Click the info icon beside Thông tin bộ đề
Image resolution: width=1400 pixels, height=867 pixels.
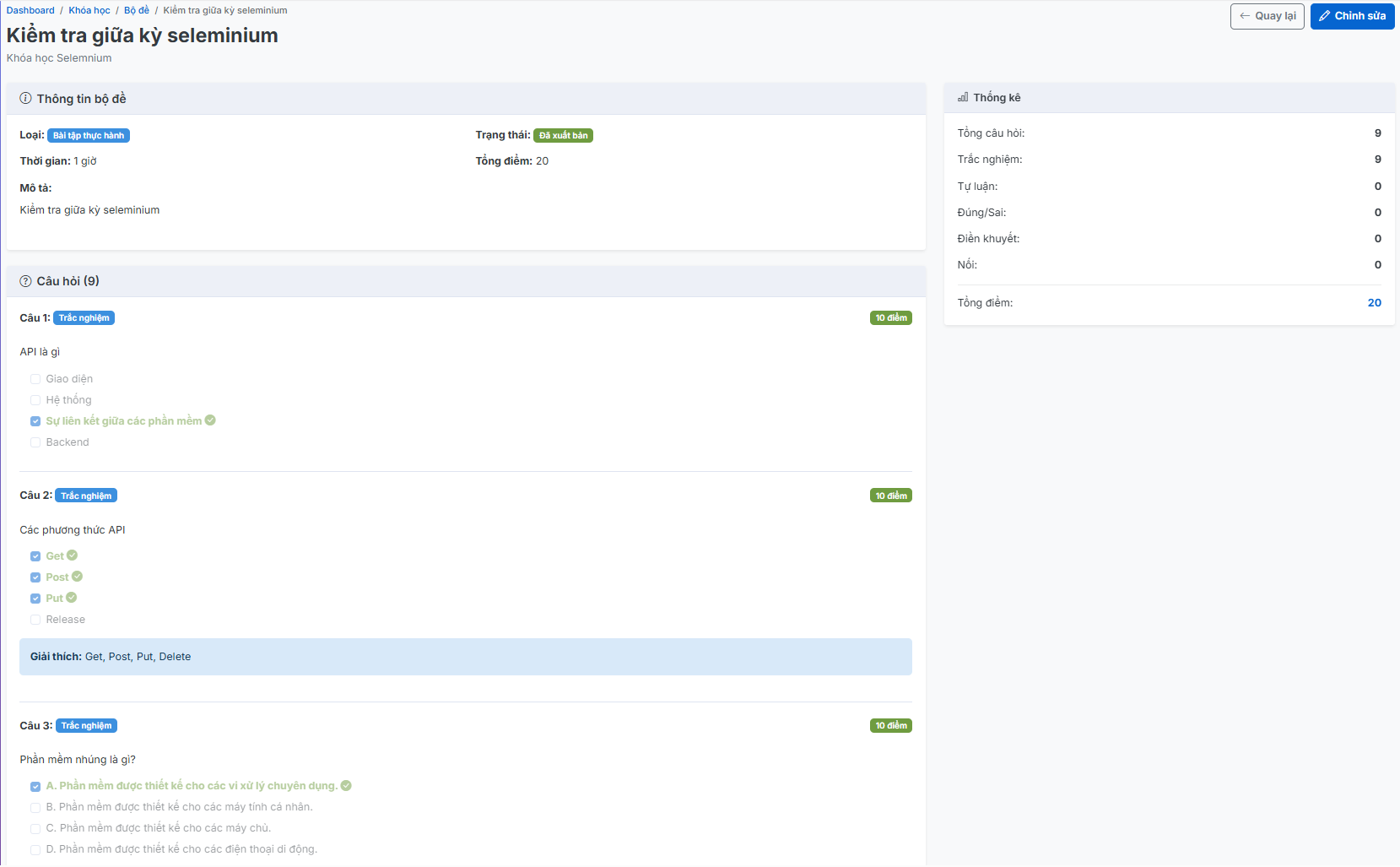(25, 99)
